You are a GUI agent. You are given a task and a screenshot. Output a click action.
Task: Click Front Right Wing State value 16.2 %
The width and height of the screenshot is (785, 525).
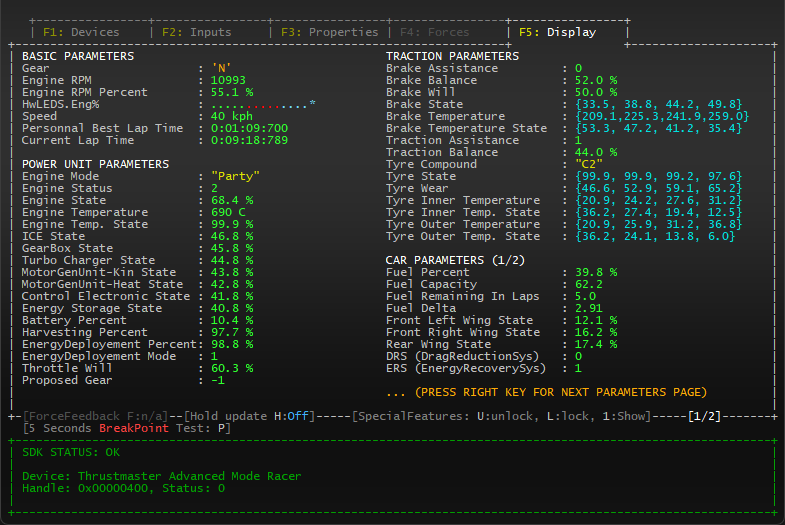(596, 332)
